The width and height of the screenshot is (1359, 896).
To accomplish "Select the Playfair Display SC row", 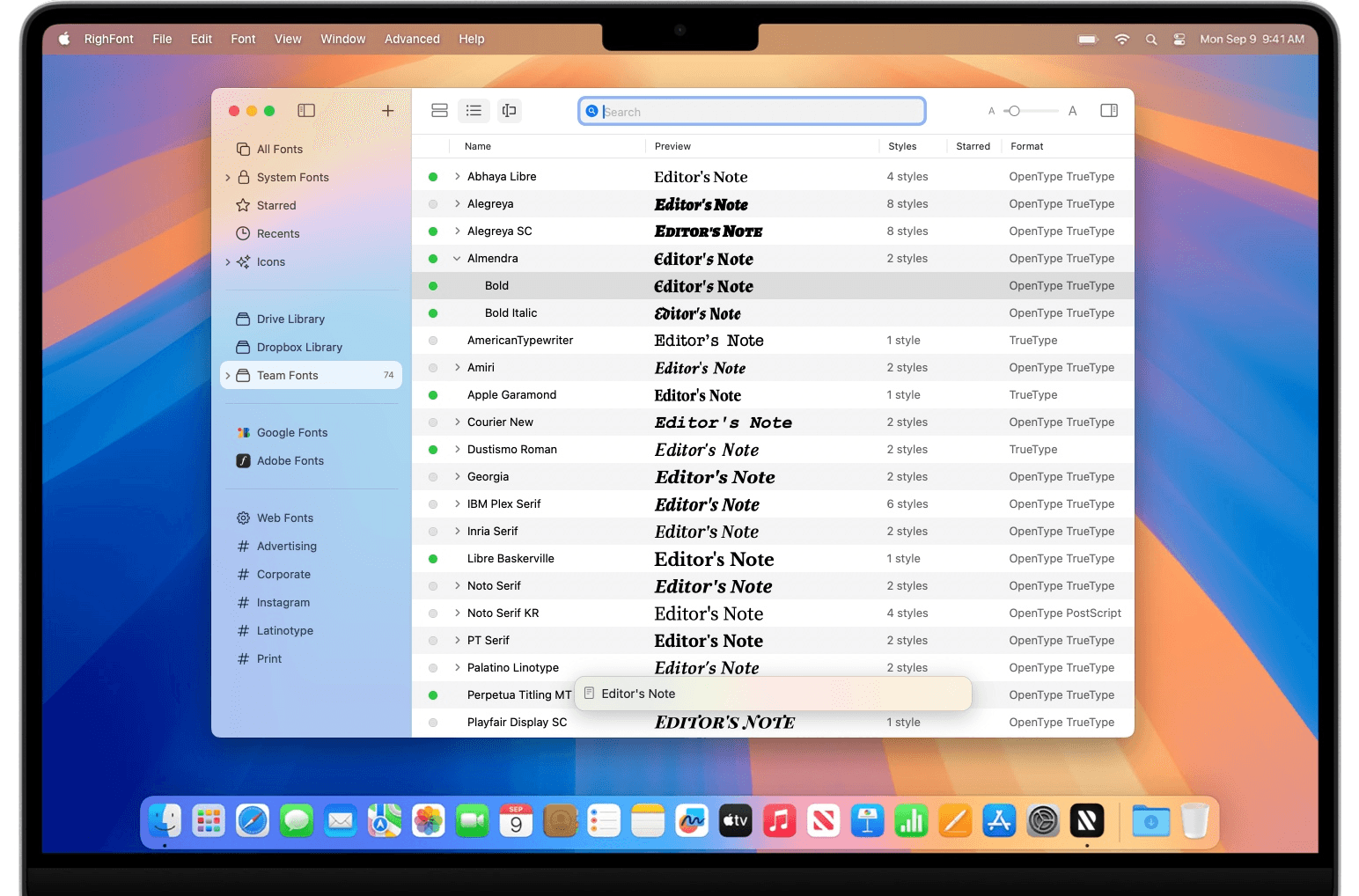I will click(773, 723).
